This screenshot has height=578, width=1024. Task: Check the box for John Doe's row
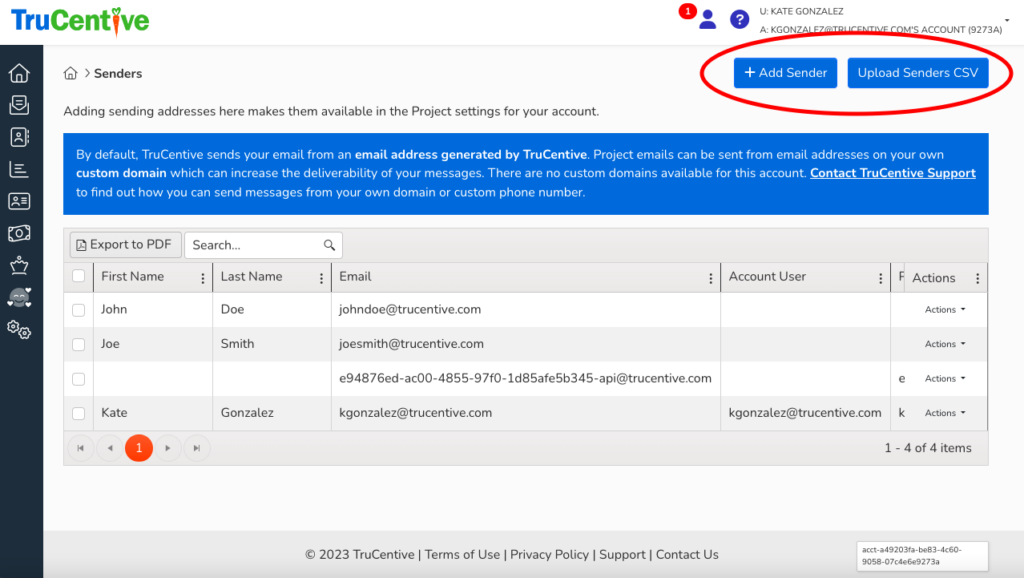[79, 310]
